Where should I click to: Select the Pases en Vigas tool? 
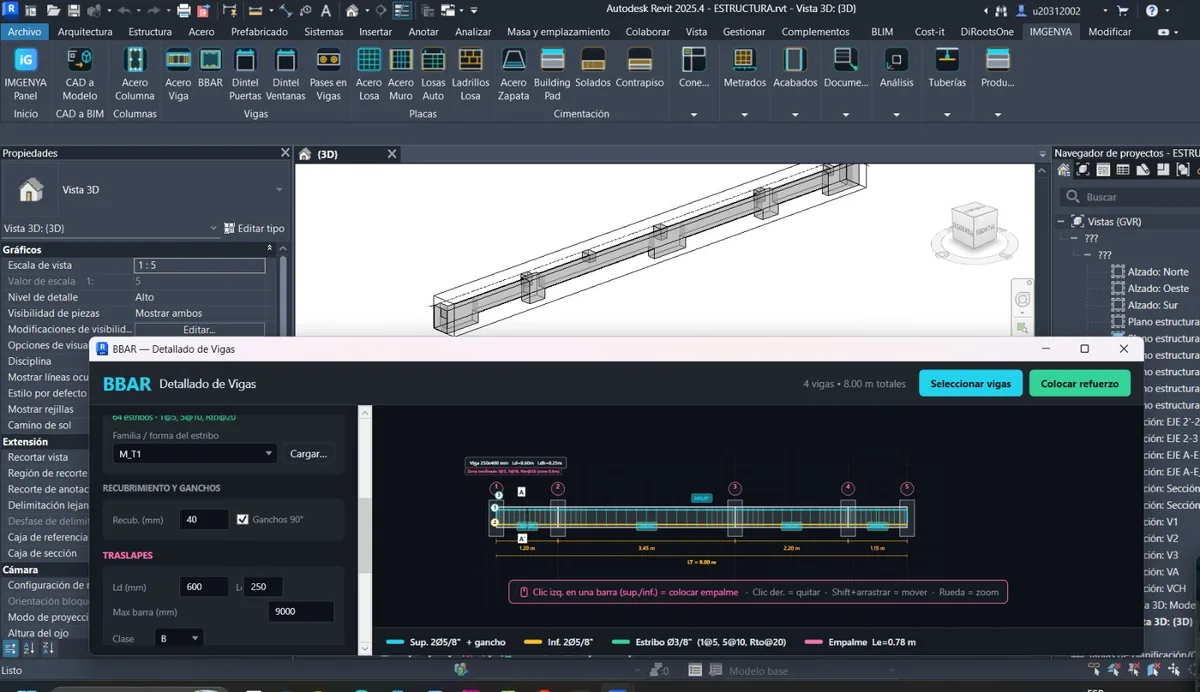pyautogui.click(x=328, y=74)
